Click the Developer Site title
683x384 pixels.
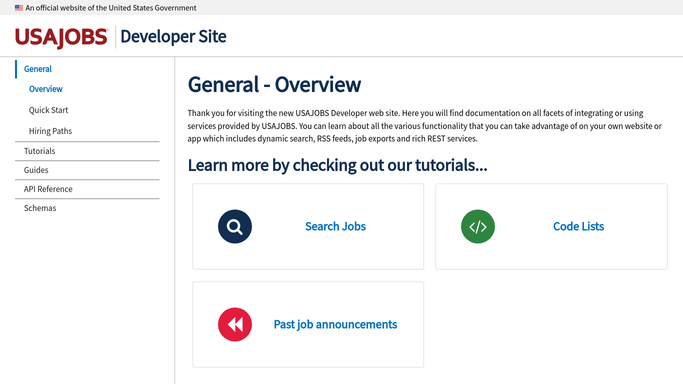pyautogui.click(x=173, y=37)
